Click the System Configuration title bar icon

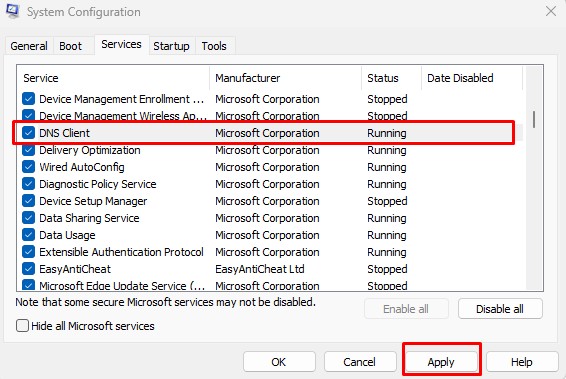click(x=13, y=11)
